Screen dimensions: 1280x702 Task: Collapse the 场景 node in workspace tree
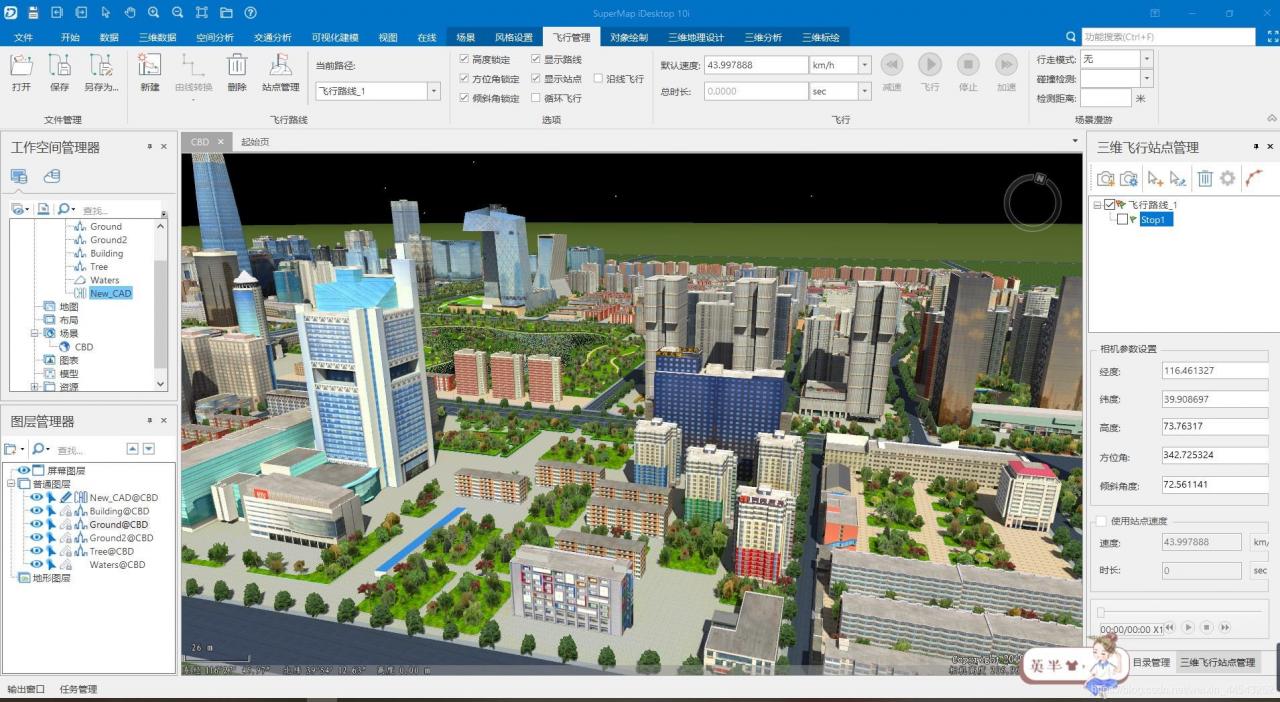35,333
